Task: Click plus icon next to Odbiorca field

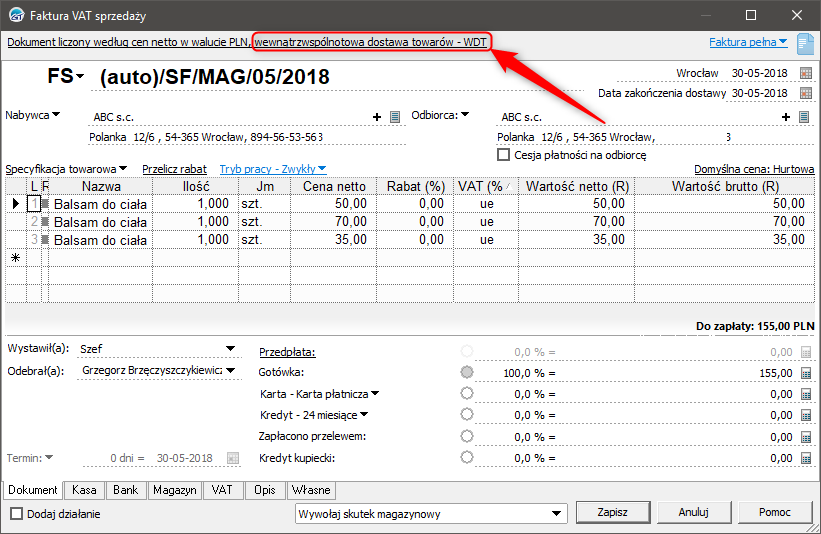Action: [x=786, y=117]
